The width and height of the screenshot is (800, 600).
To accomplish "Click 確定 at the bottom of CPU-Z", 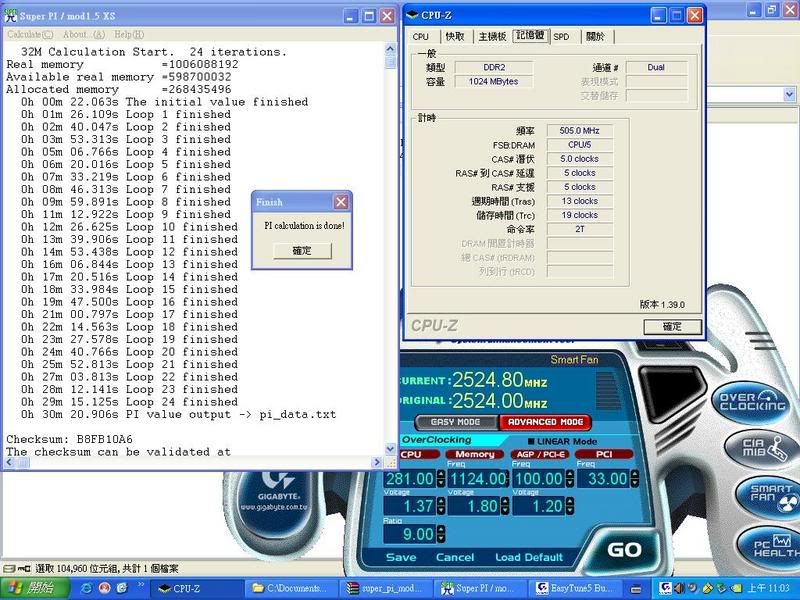I will (672, 327).
